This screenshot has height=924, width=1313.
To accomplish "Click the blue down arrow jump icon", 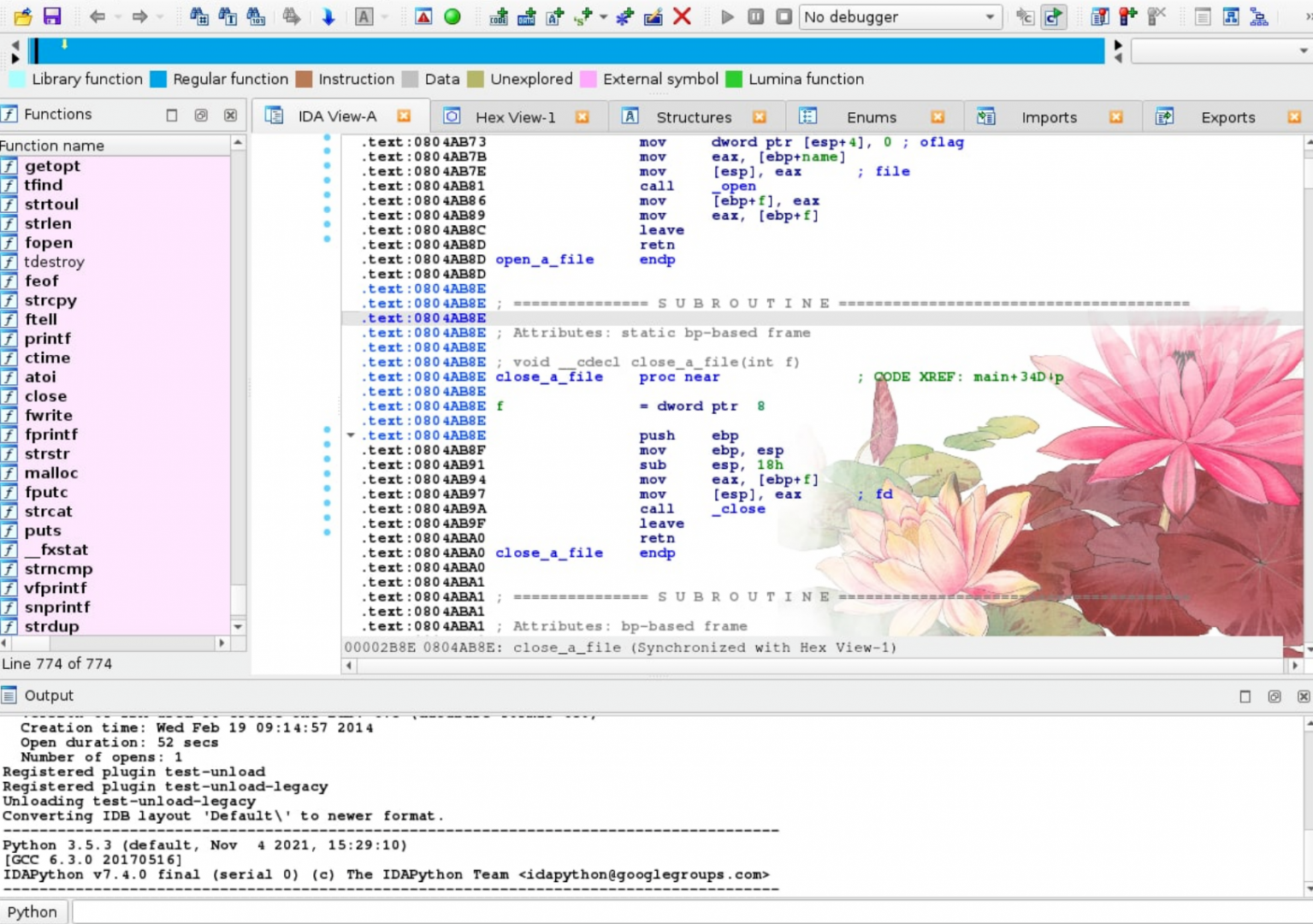I will click(x=328, y=16).
